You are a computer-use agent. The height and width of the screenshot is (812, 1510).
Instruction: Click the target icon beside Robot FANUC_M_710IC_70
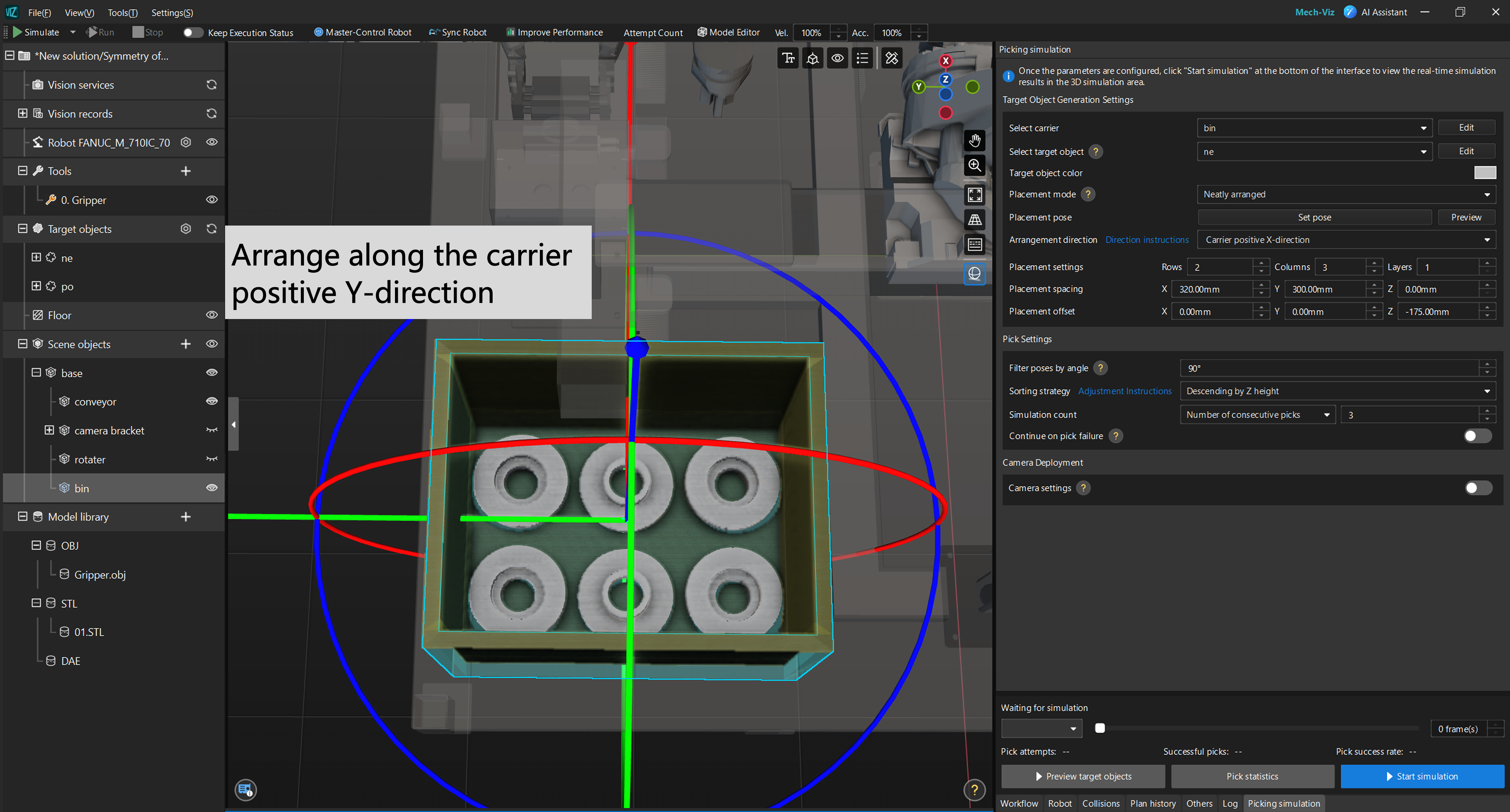pyautogui.click(x=186, y=142)
